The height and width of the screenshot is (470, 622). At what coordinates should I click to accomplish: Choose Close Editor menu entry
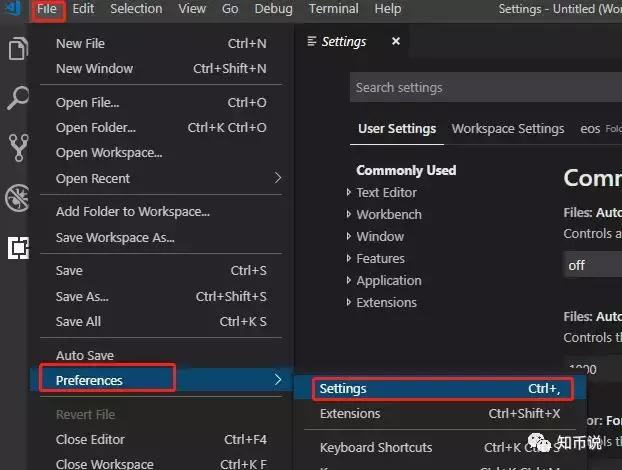[x=161, y=439]
